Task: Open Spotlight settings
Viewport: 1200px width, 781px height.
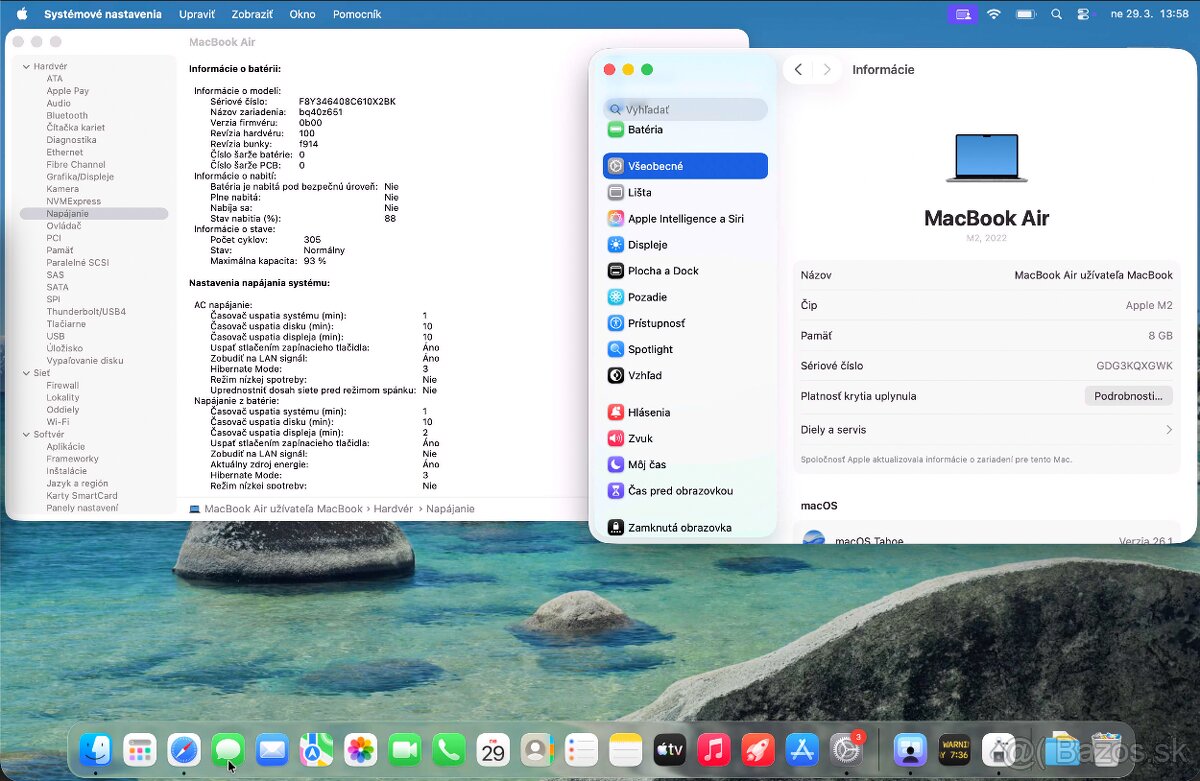Action: coord(647,349)
